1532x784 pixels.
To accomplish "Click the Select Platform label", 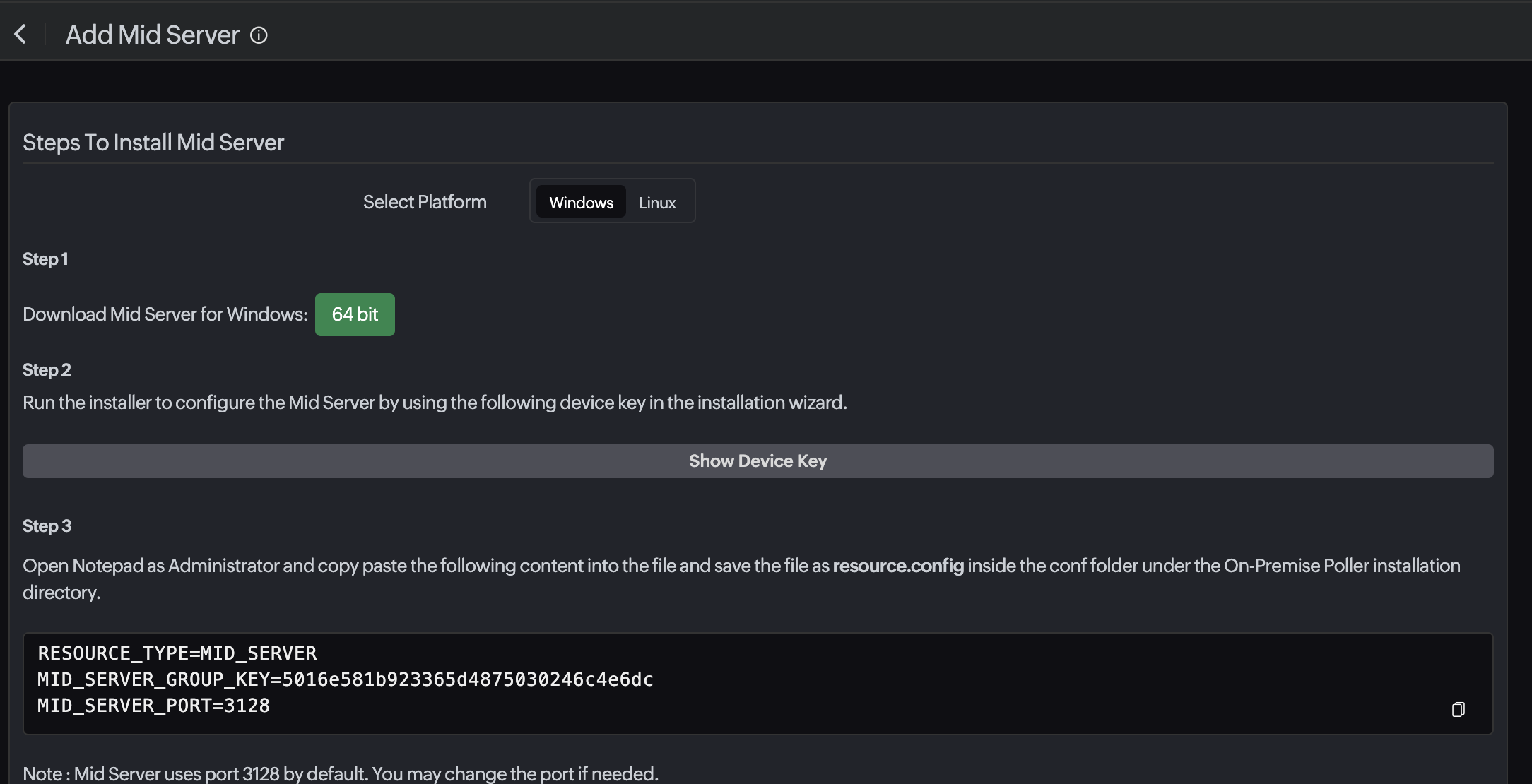I will 425,202.
